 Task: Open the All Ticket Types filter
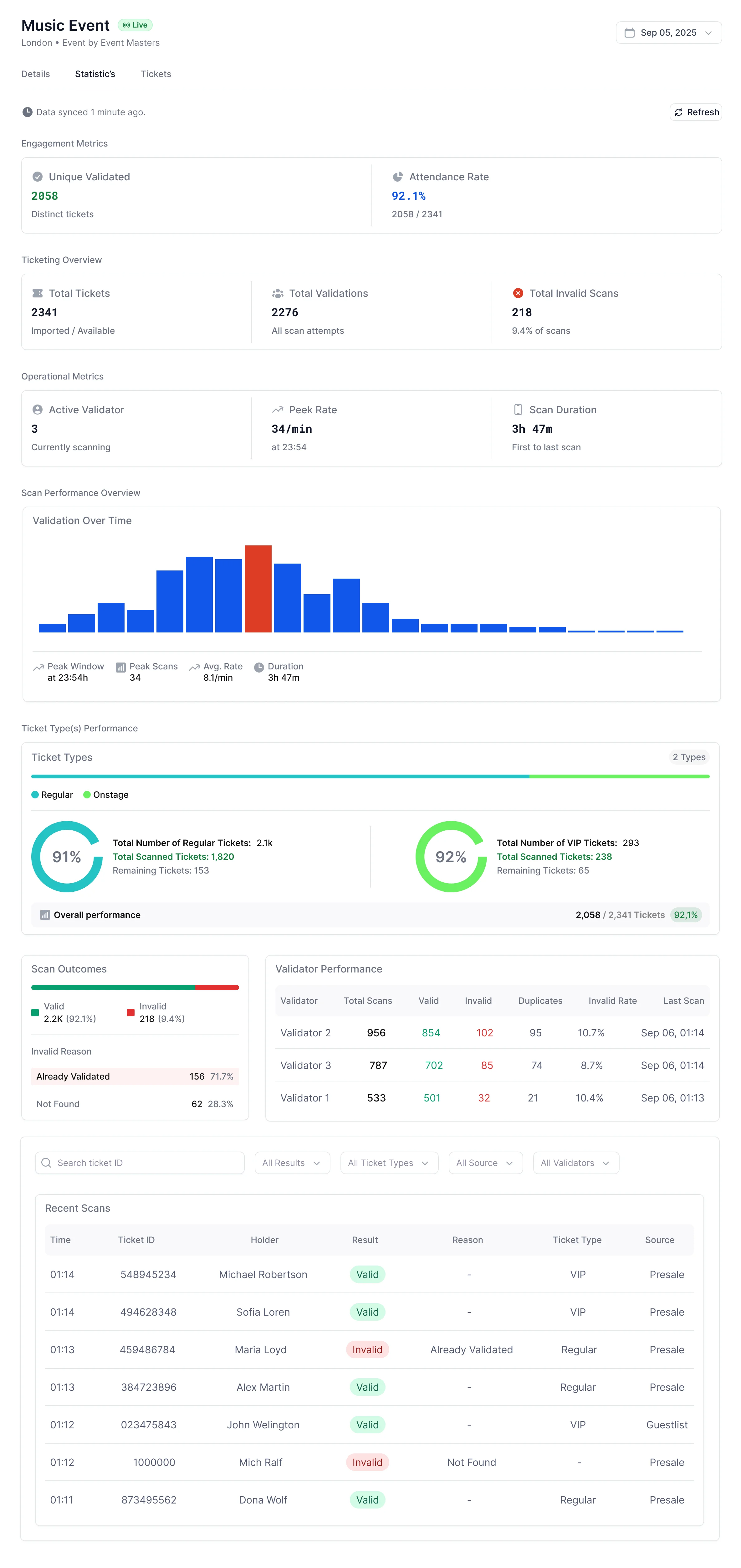pos(389,1163)
